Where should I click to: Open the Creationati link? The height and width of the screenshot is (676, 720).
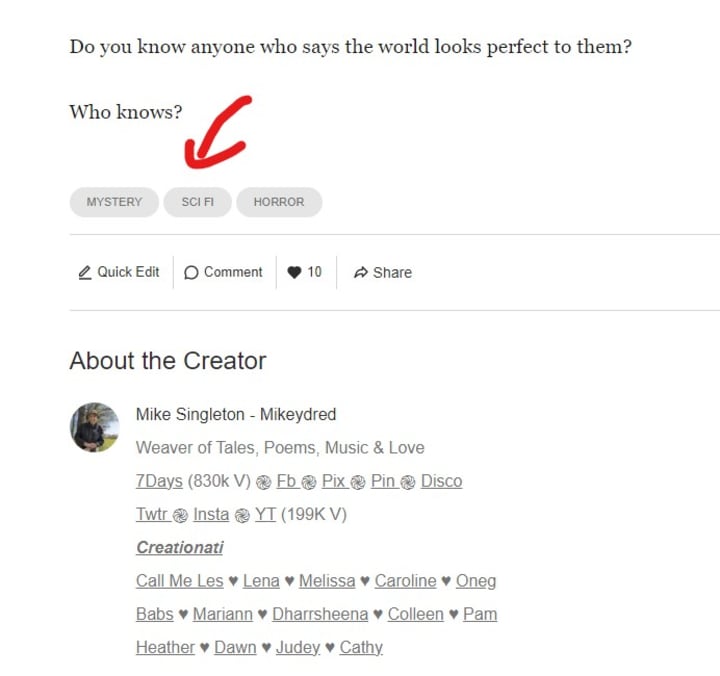[180, 547]
